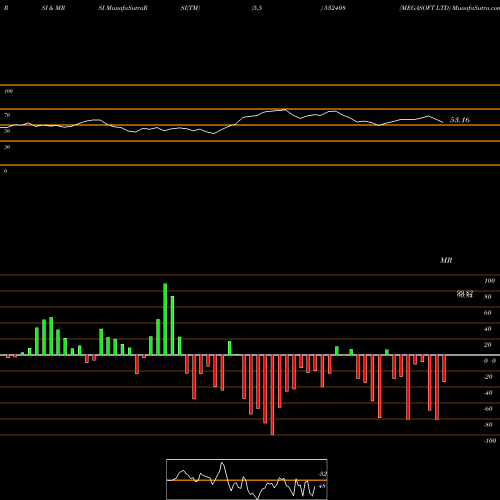Click the longest red bar reaching near -100
Image resolution: width=500 pixels, height=500 pixels.
coord(272,395)
